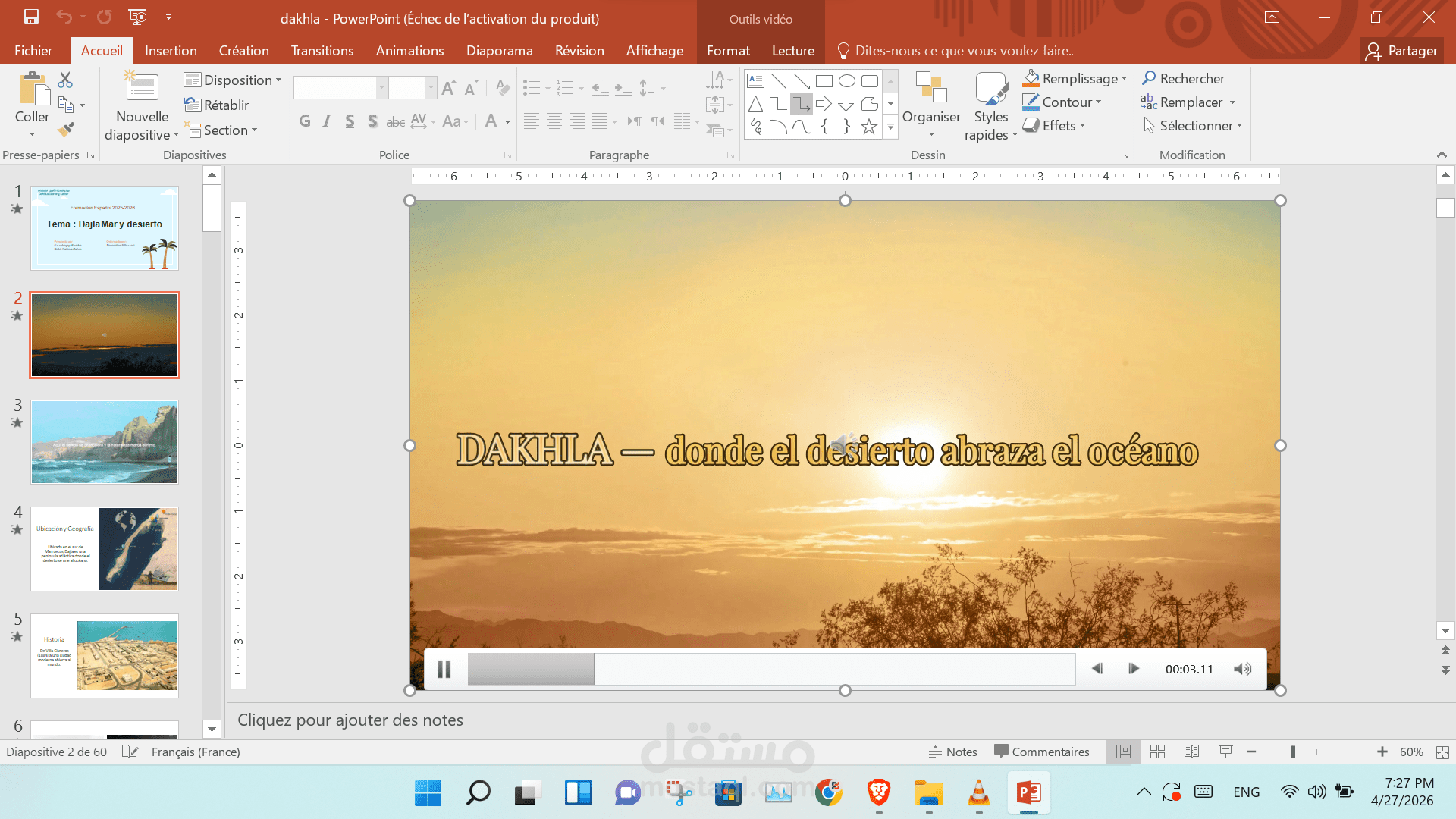Step the video forward
Screen dimensions: 1456x819
1134,669
